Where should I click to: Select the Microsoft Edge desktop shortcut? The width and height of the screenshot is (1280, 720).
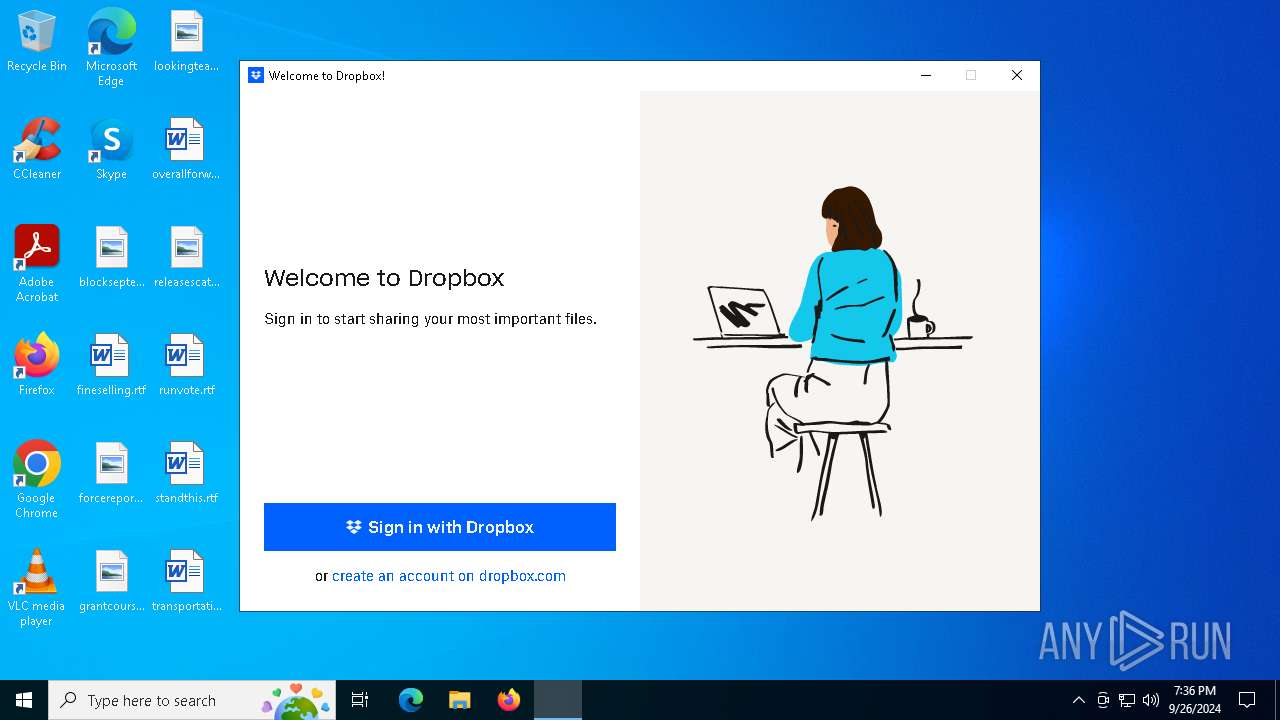pyautogui.click(x=111, y=47)
